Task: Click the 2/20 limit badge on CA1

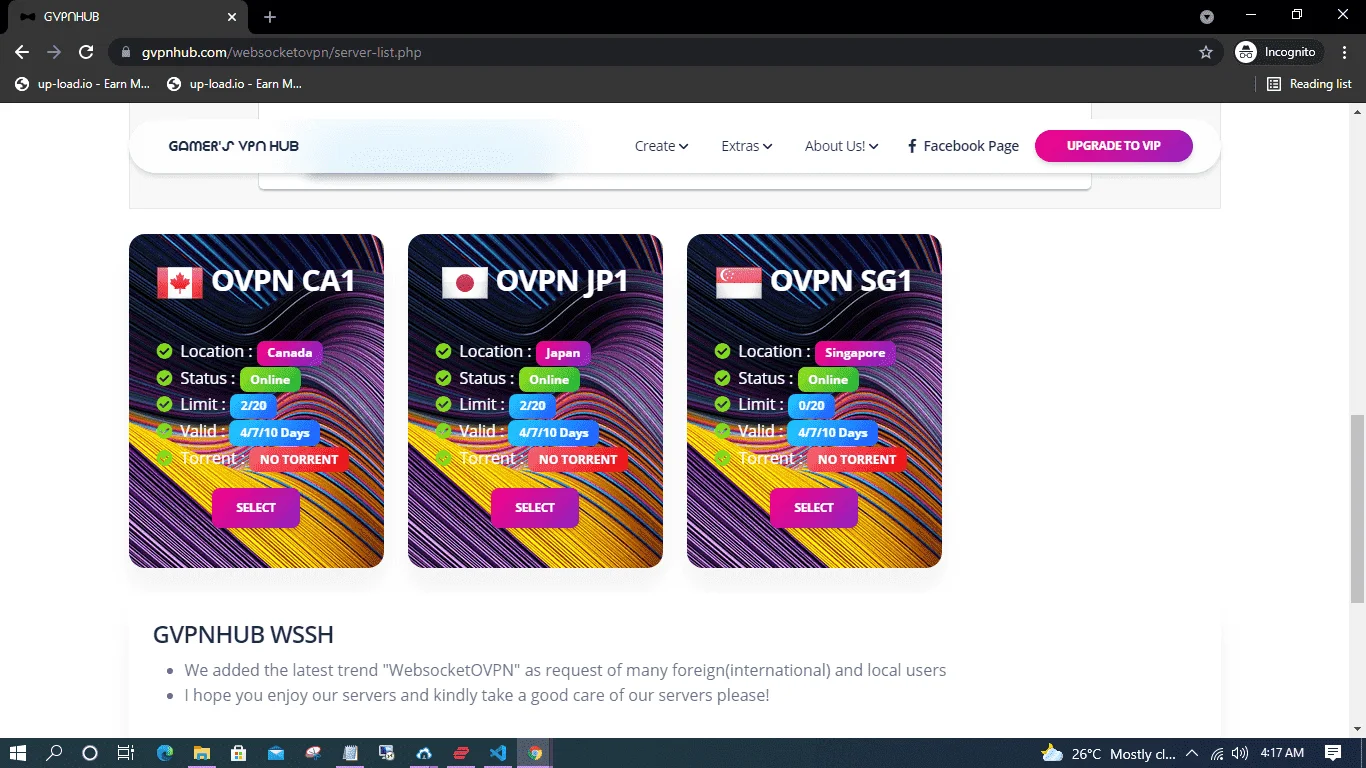Action: tap(253, 406)
